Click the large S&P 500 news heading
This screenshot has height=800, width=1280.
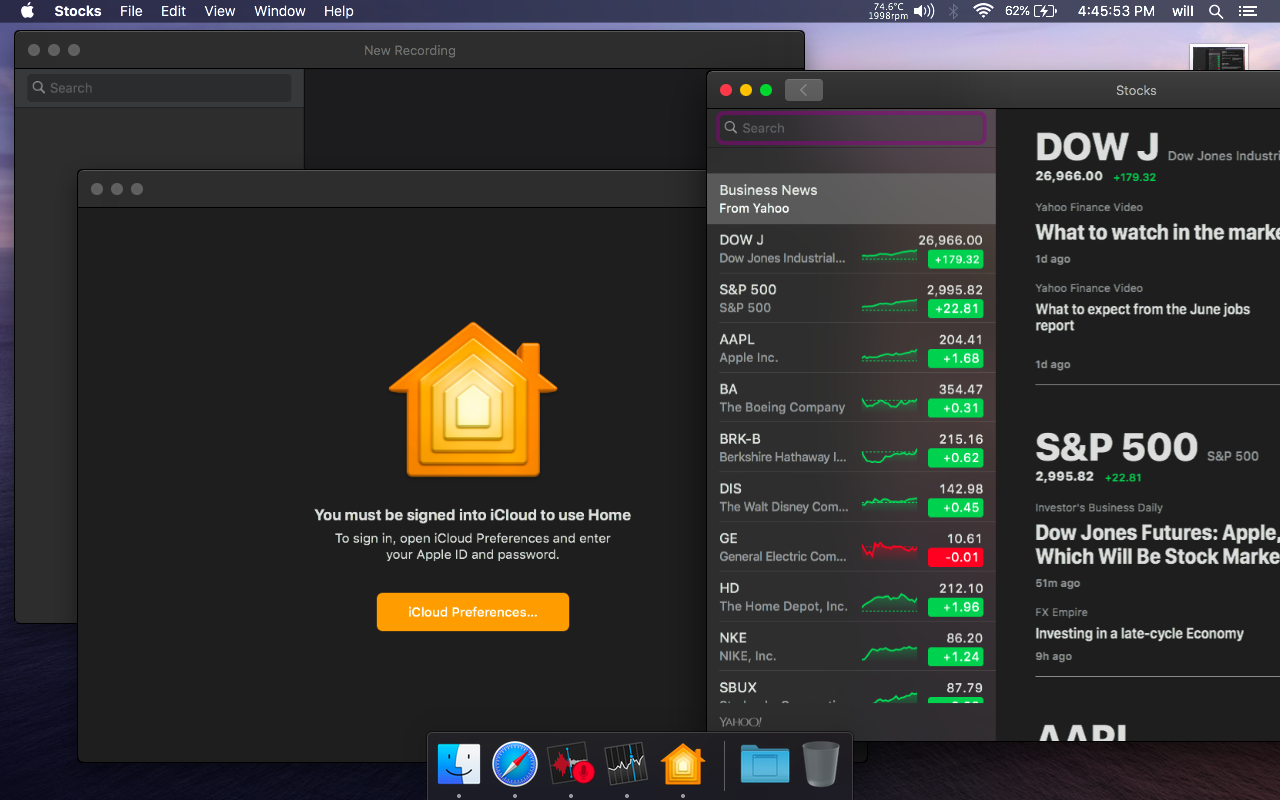pos(1116,447)
